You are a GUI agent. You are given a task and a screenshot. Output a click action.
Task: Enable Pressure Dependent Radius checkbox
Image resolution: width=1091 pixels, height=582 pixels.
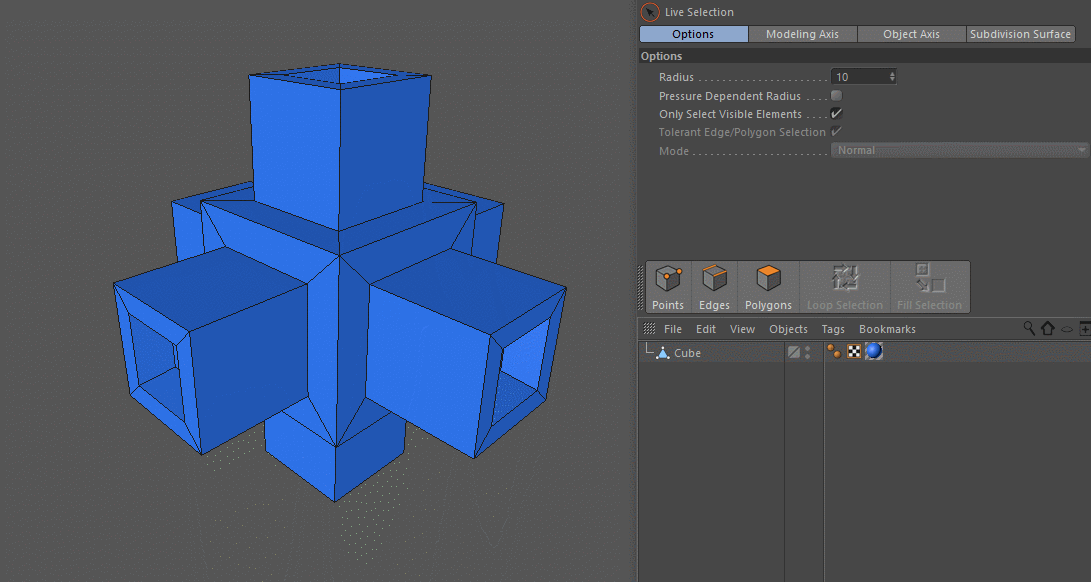tap(836, 96)
